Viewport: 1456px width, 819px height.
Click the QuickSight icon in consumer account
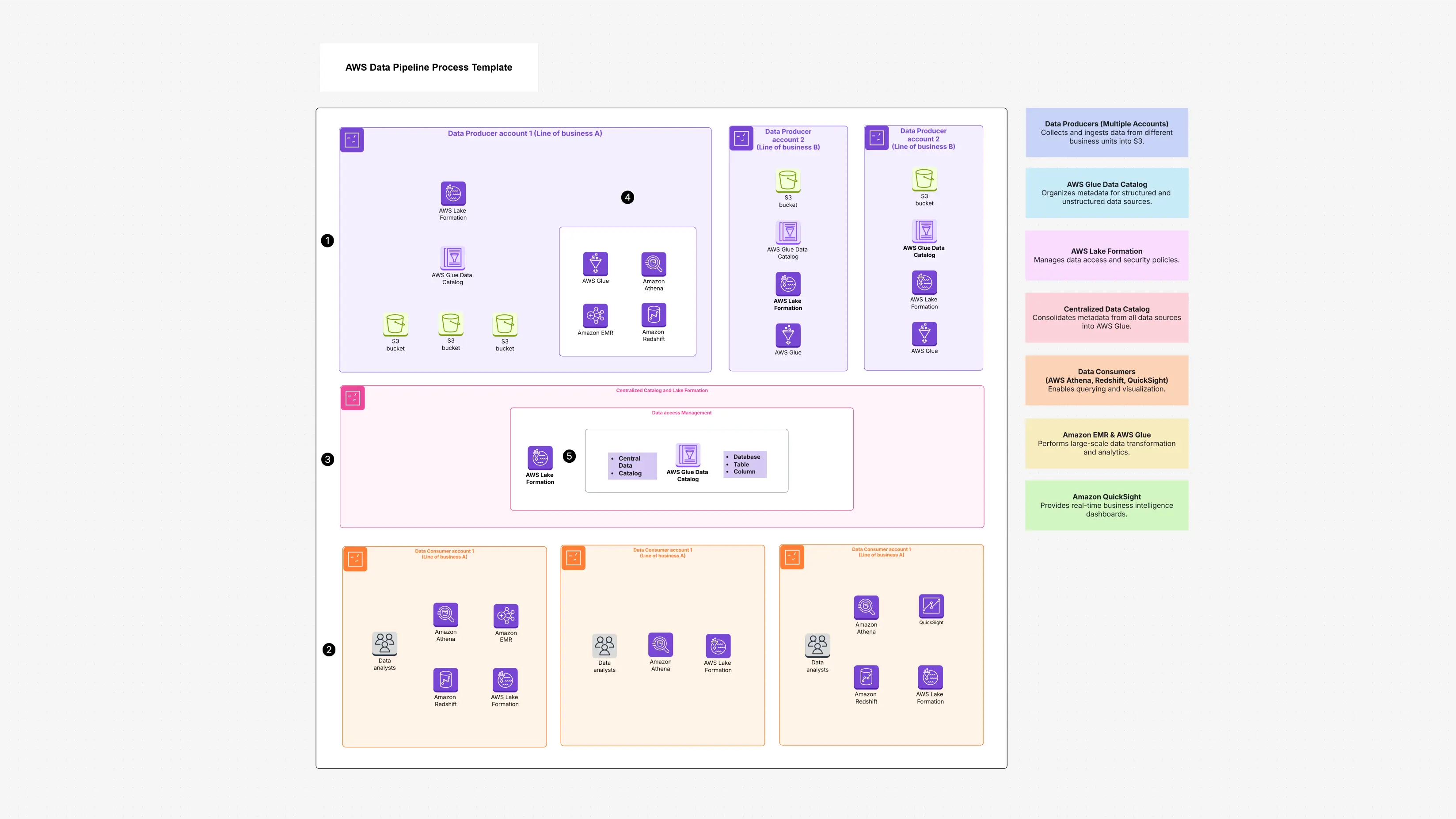point(931,606)
